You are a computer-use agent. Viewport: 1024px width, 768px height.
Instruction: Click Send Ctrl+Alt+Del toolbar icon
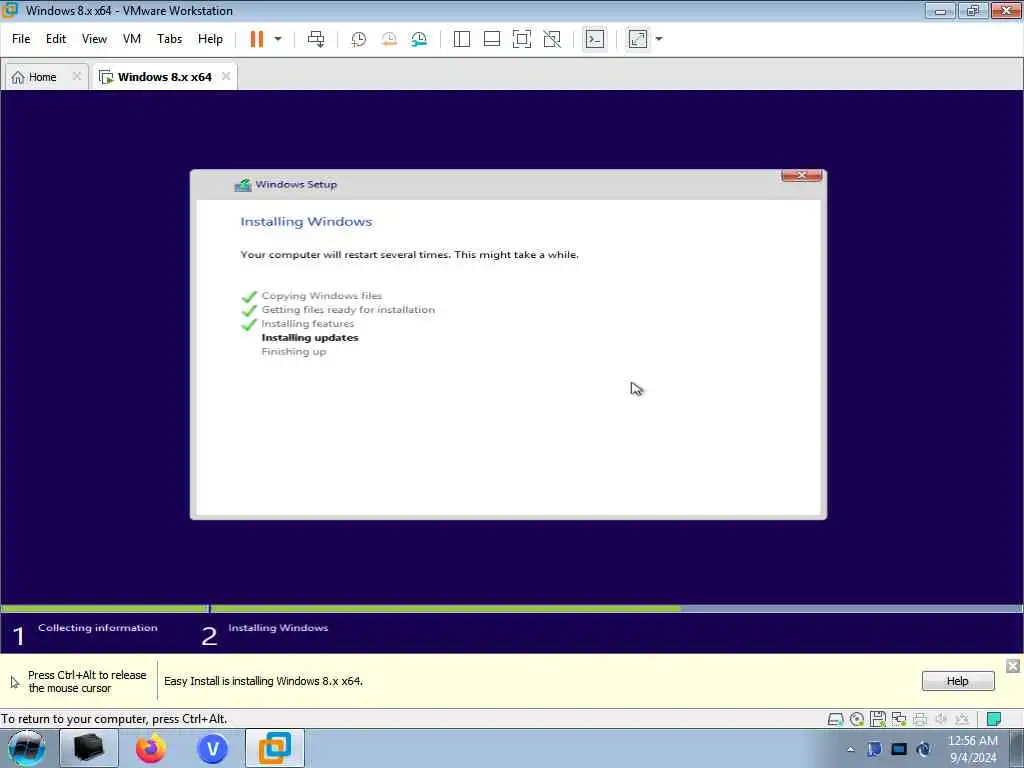point(316,39)
